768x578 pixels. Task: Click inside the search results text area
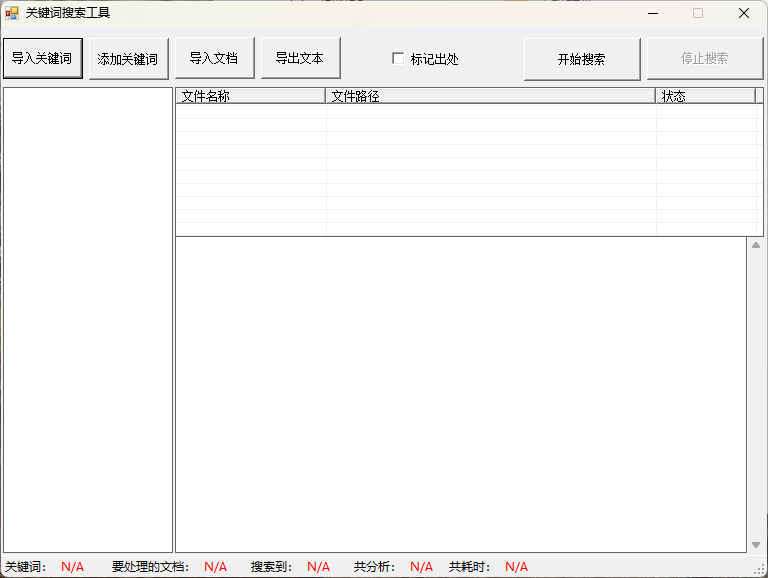(461, 395)
